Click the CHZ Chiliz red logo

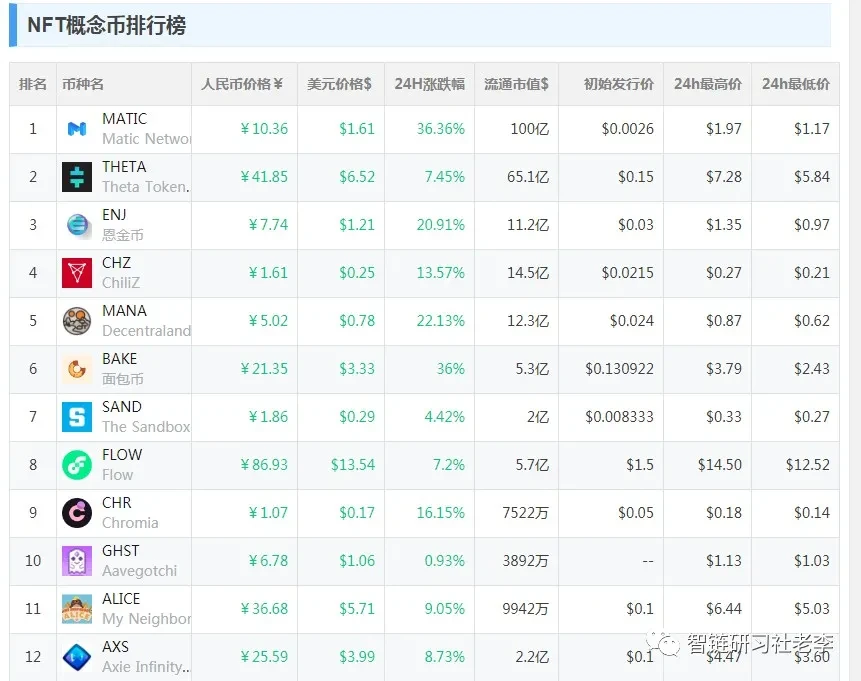tap(77, 273)
